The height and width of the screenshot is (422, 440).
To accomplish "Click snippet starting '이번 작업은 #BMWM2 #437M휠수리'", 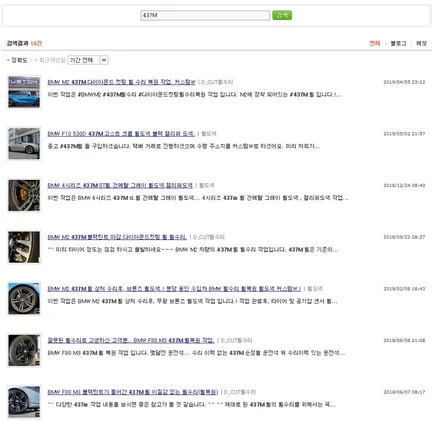I will (195, 95).
